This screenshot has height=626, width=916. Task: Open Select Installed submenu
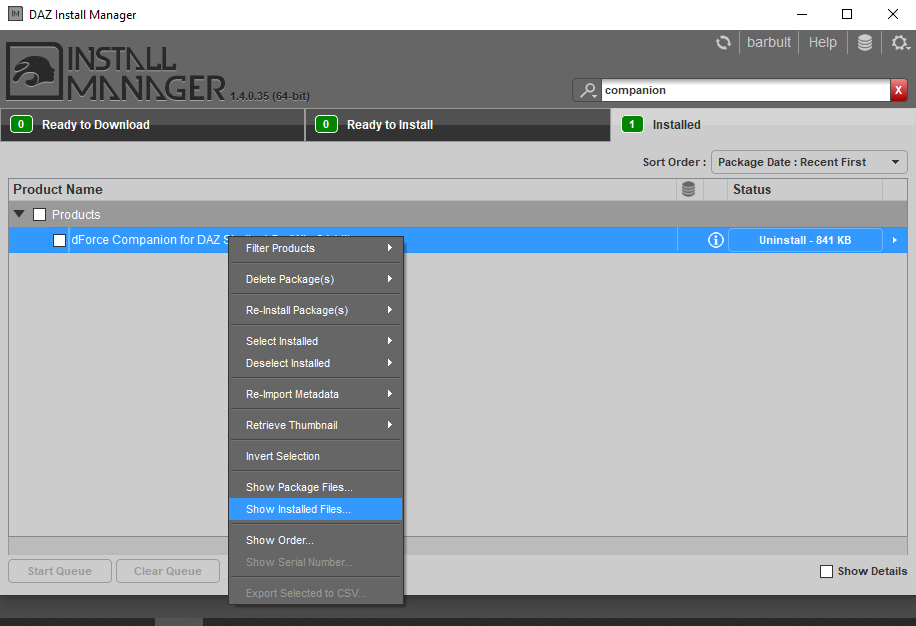click(x=316, y=341)
